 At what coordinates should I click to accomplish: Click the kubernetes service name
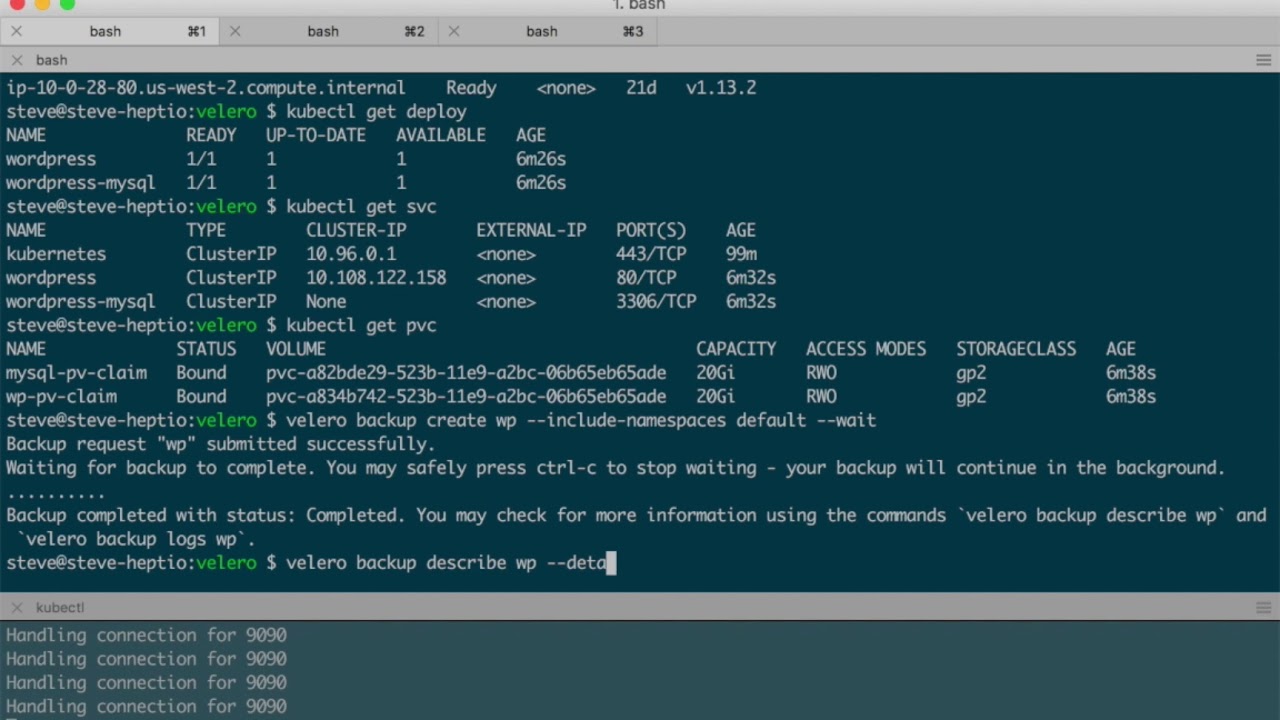[56, 254]
